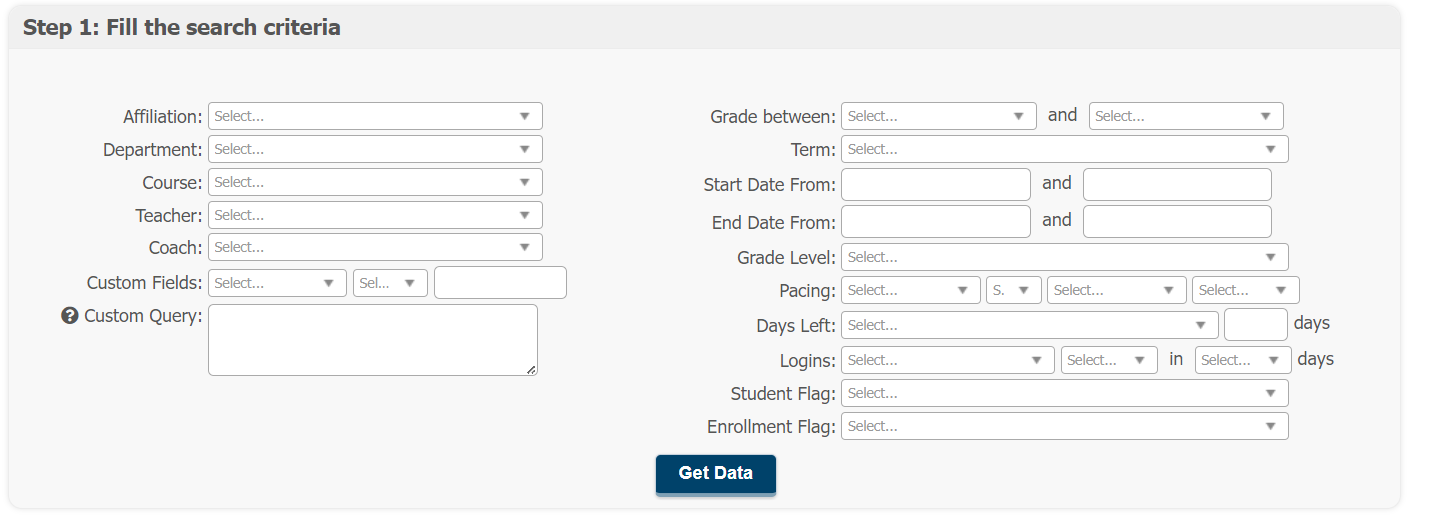Image resolution: width=1445 pixels, height=521 pixels.
Task: Open the Days Left dropdown
Action: coord(1029,325)
